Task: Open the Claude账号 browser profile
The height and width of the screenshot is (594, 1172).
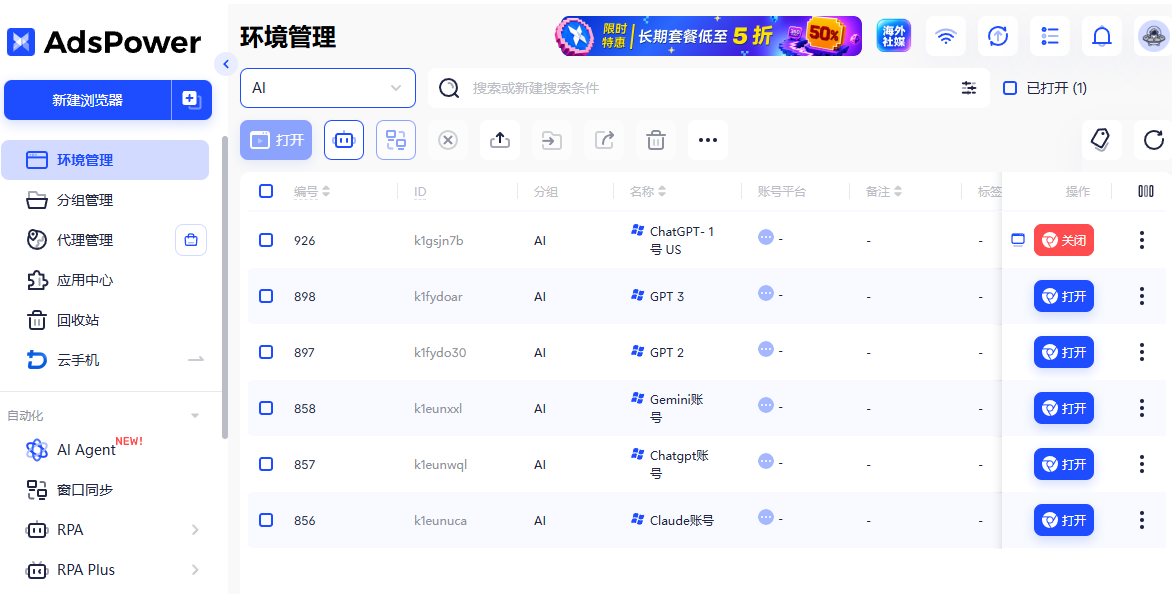Action: coord(1064,520)
